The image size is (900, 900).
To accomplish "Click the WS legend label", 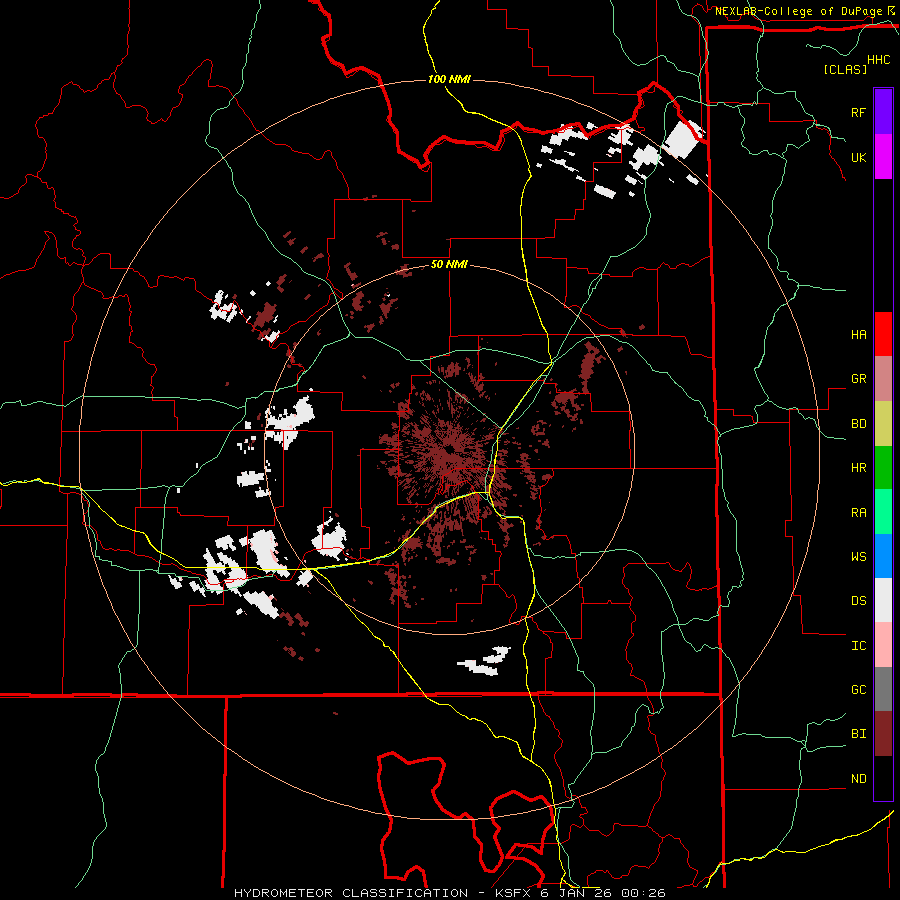I will coord(858,556).
